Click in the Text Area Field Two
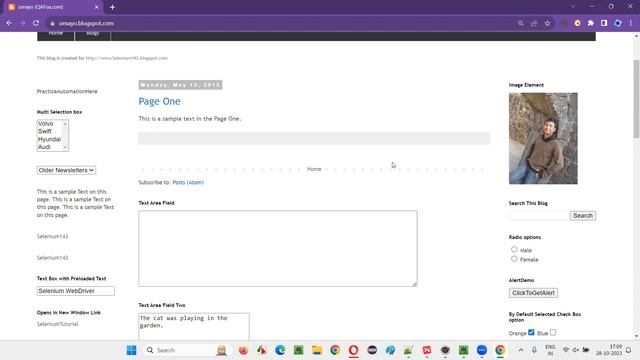Image resolution: width=640 pixels, height=360 pixels. point(193,327)
